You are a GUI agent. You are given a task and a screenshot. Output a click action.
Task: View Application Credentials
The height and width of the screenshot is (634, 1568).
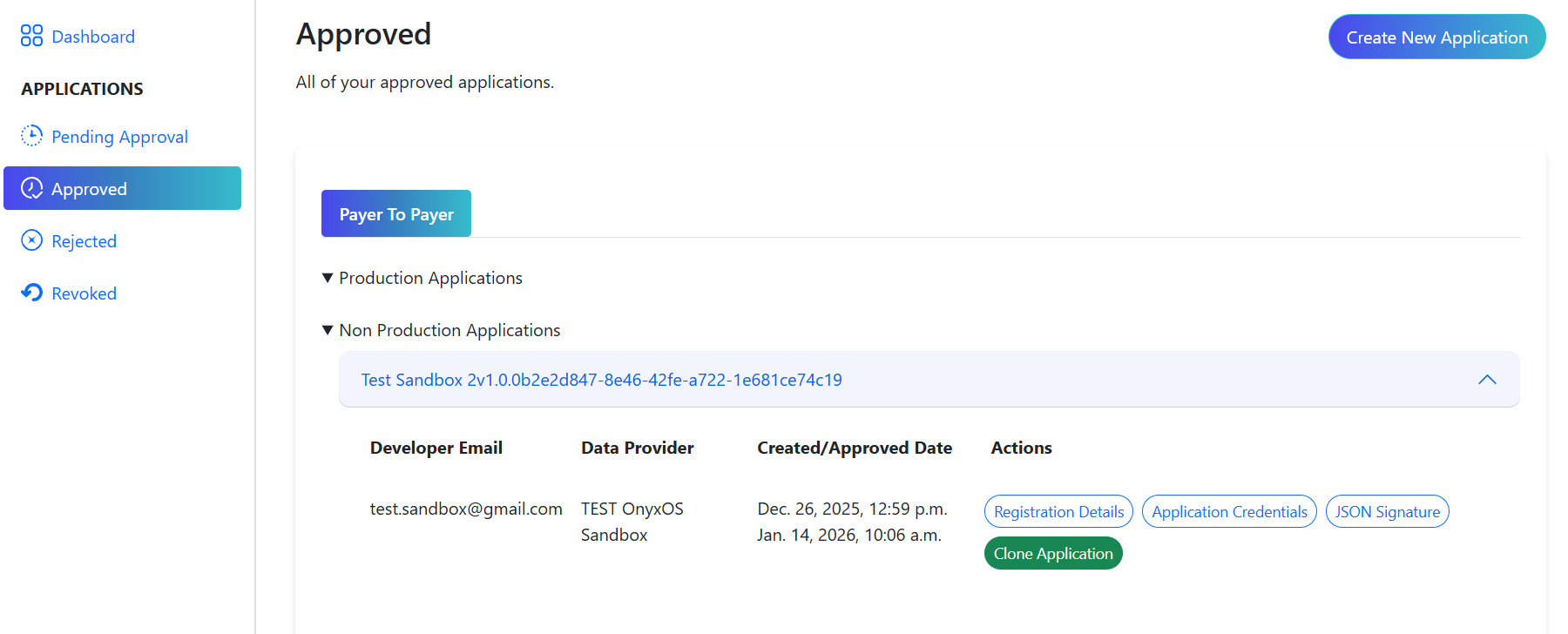[x=1229, y=512]
